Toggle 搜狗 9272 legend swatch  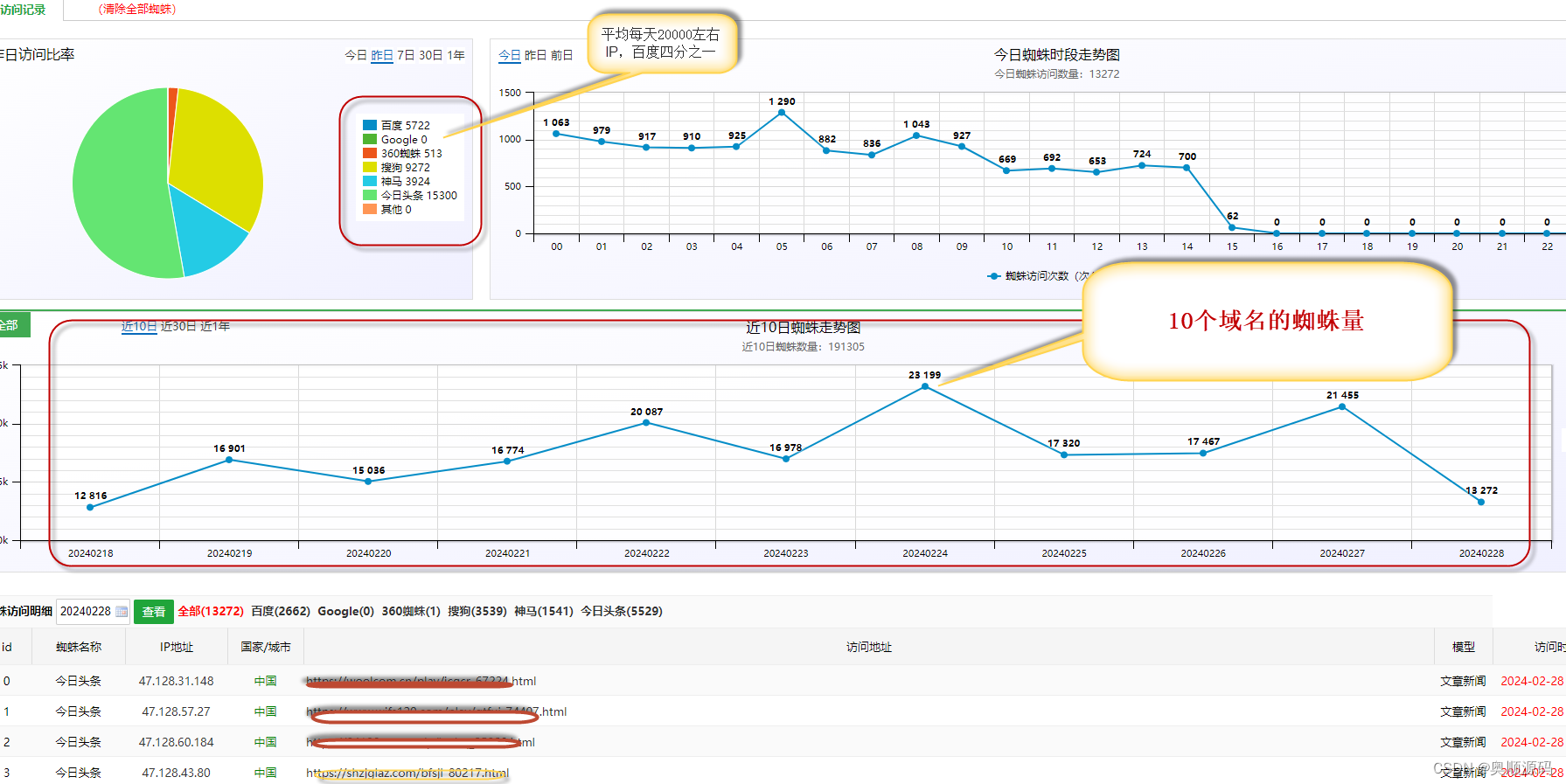tap(370, 168)
